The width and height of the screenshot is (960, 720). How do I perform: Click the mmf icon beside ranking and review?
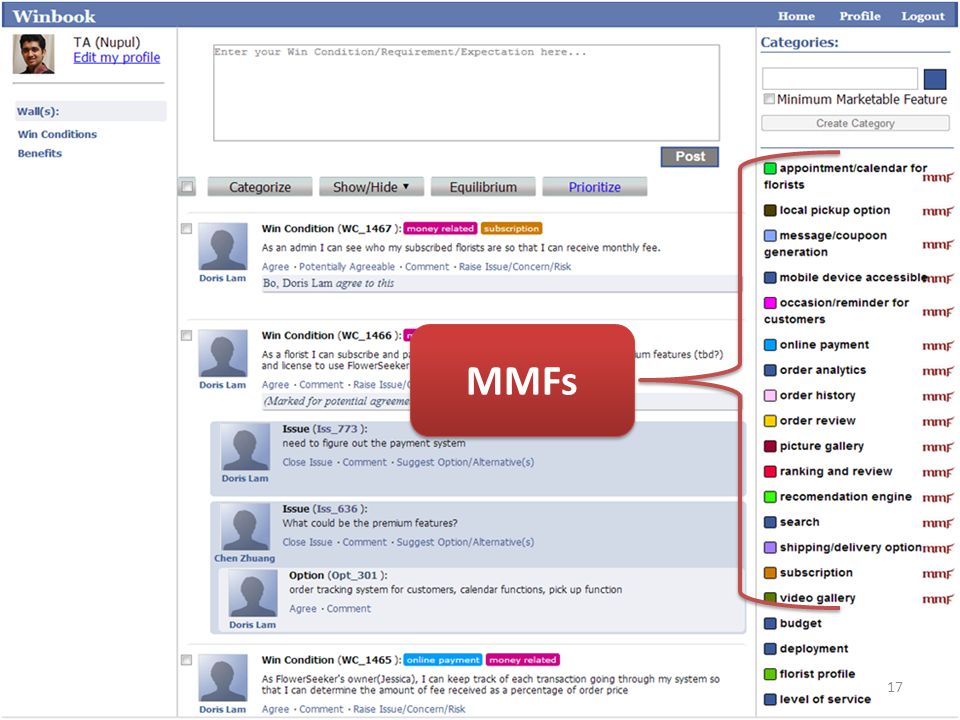point(938,472)
